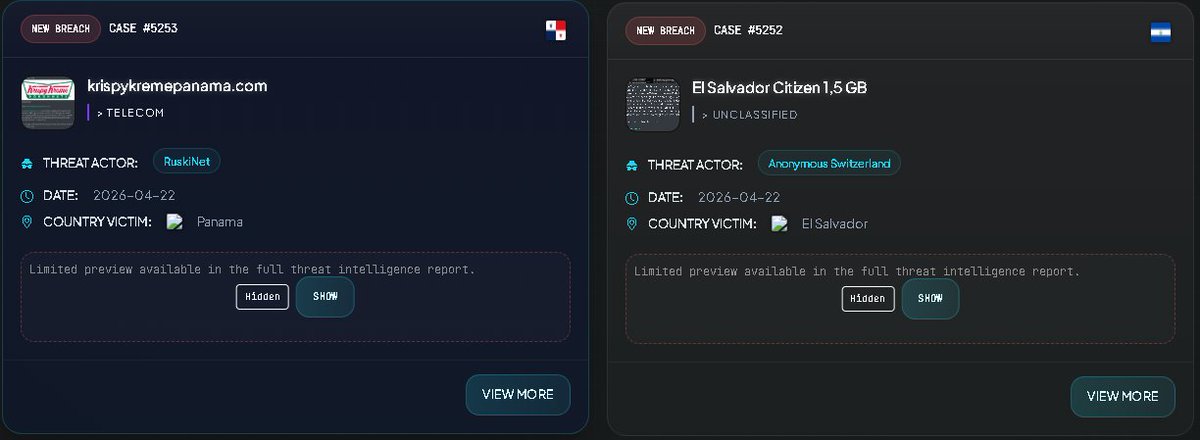Click SHOW on the krispykremepanama.com preview
1200x440 pixels.
pos(325,297)
